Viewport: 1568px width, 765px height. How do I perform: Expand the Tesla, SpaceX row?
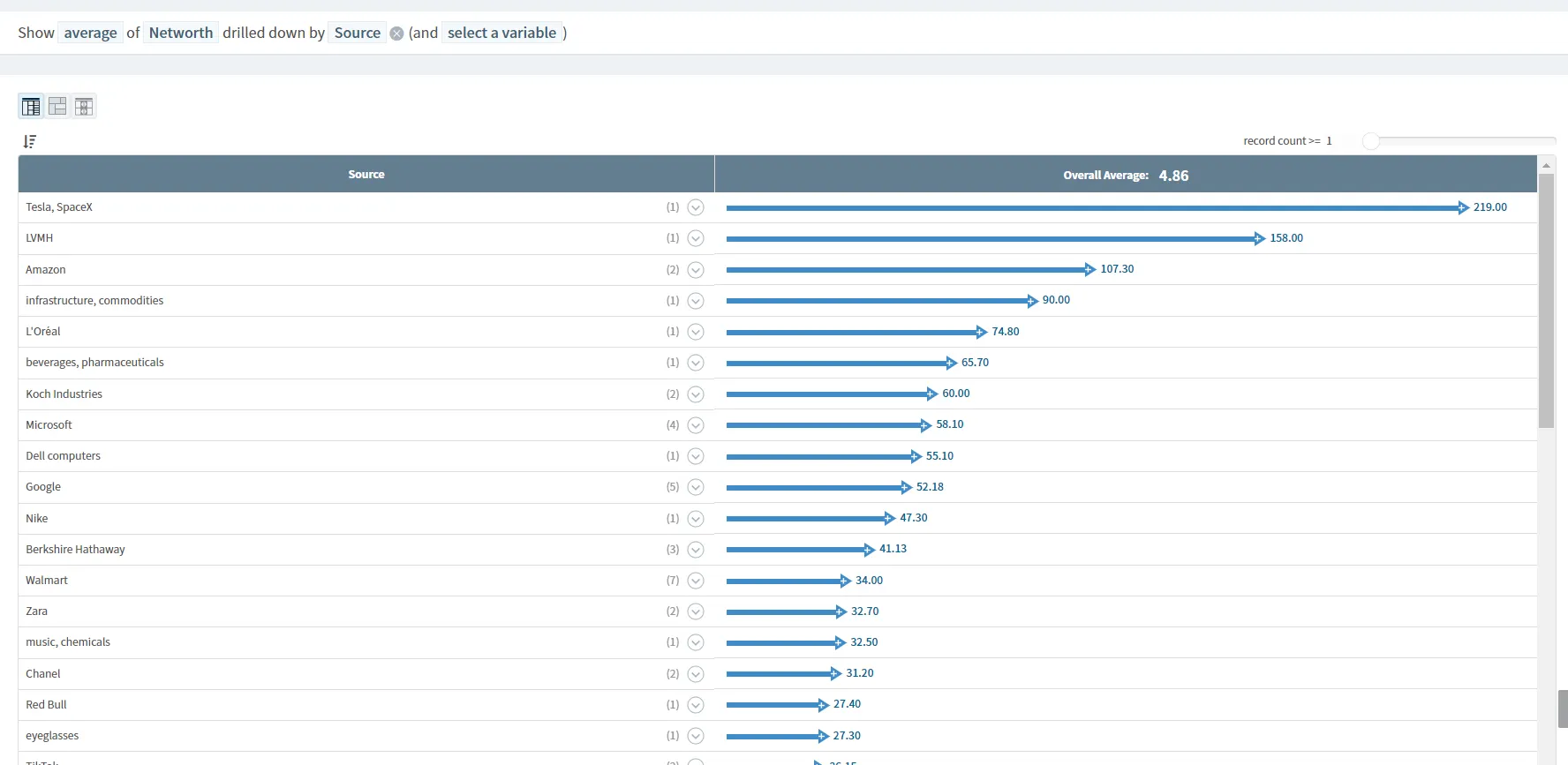coord(696,207)
